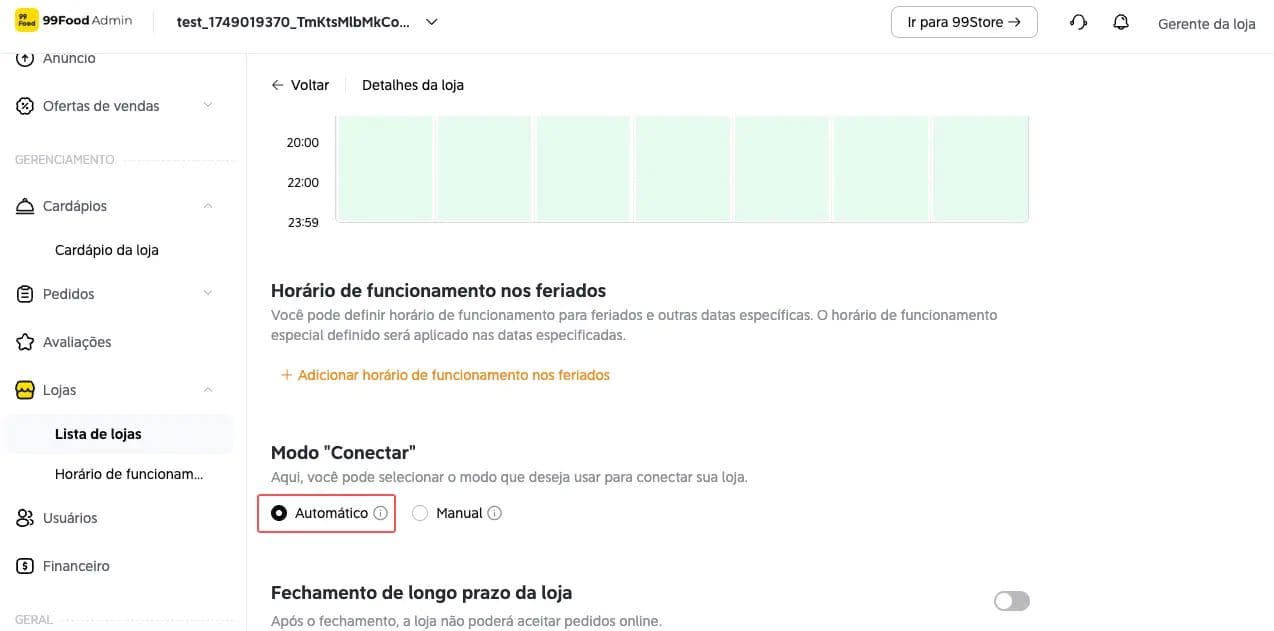The height and width of the screenshot is (631, 1274).
Task: Click the Horário de funcionamento nos feriados heading
Action: pos(439,291)
